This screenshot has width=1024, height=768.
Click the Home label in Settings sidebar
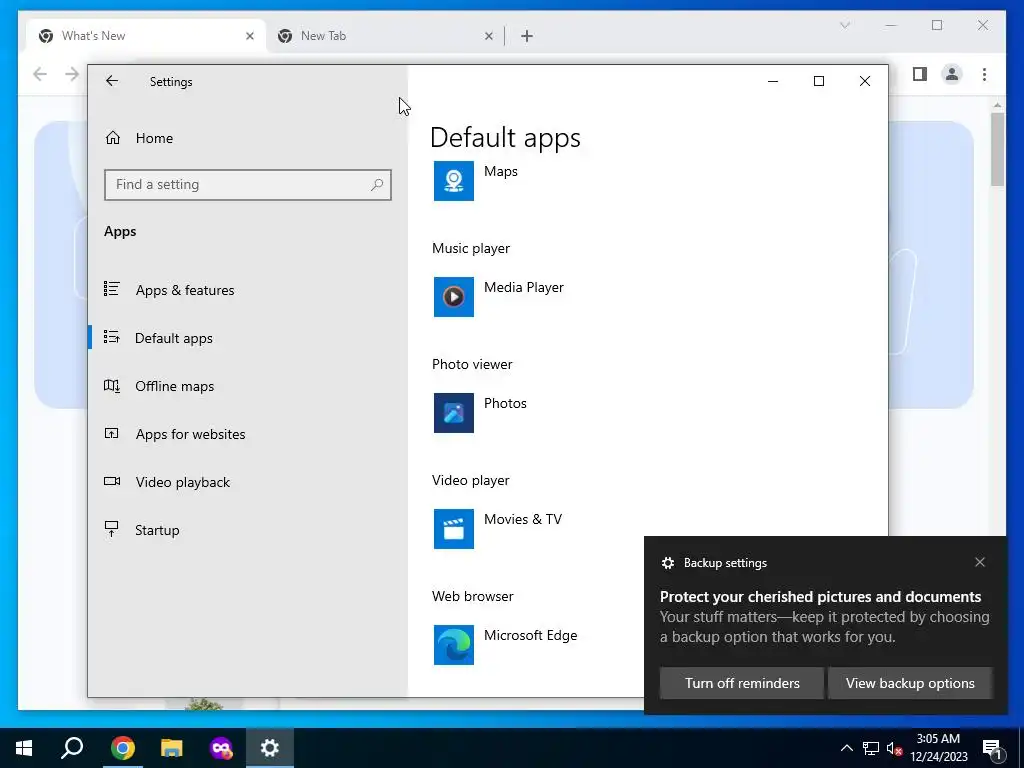tap(154, 138)
